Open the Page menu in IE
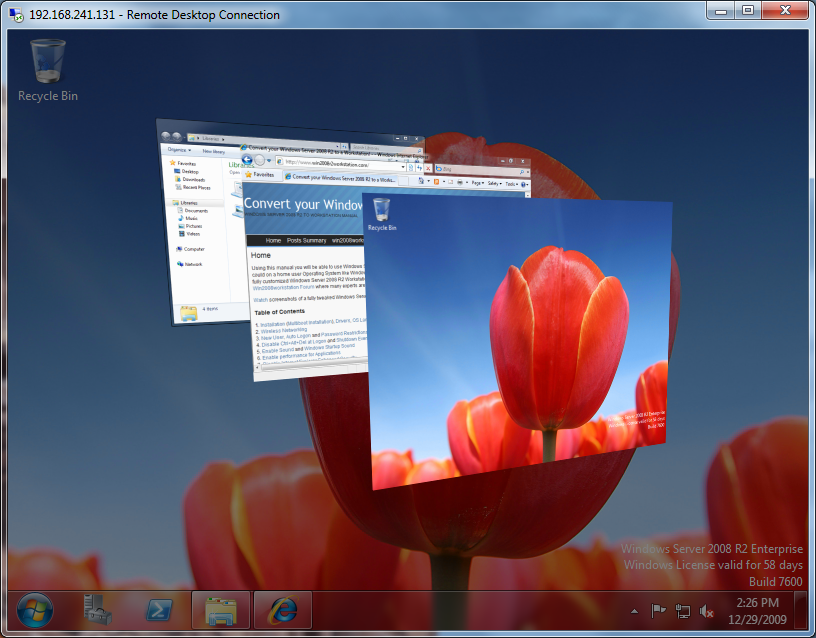 tap(477, 183)
